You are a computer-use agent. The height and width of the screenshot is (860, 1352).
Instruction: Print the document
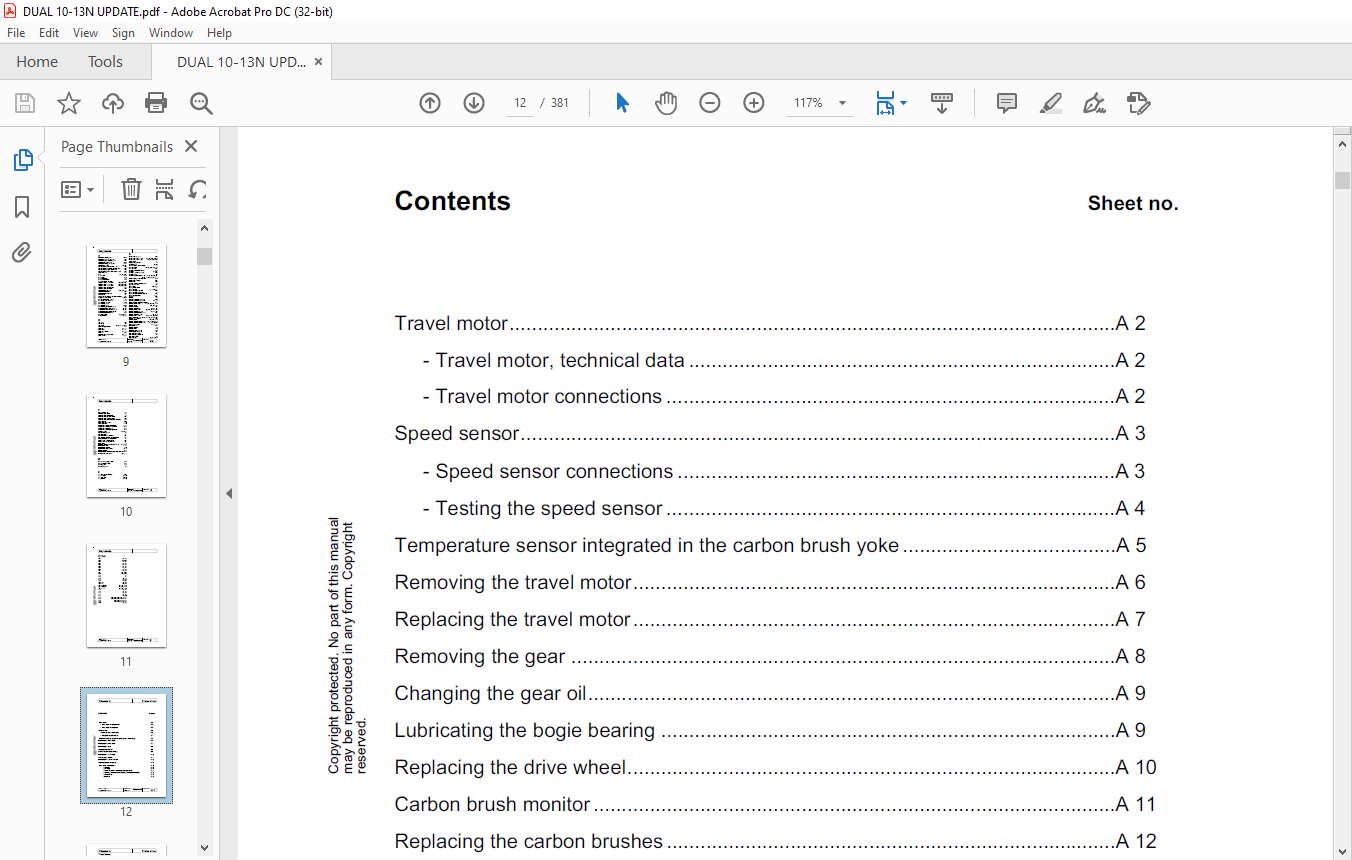[156, 103]
